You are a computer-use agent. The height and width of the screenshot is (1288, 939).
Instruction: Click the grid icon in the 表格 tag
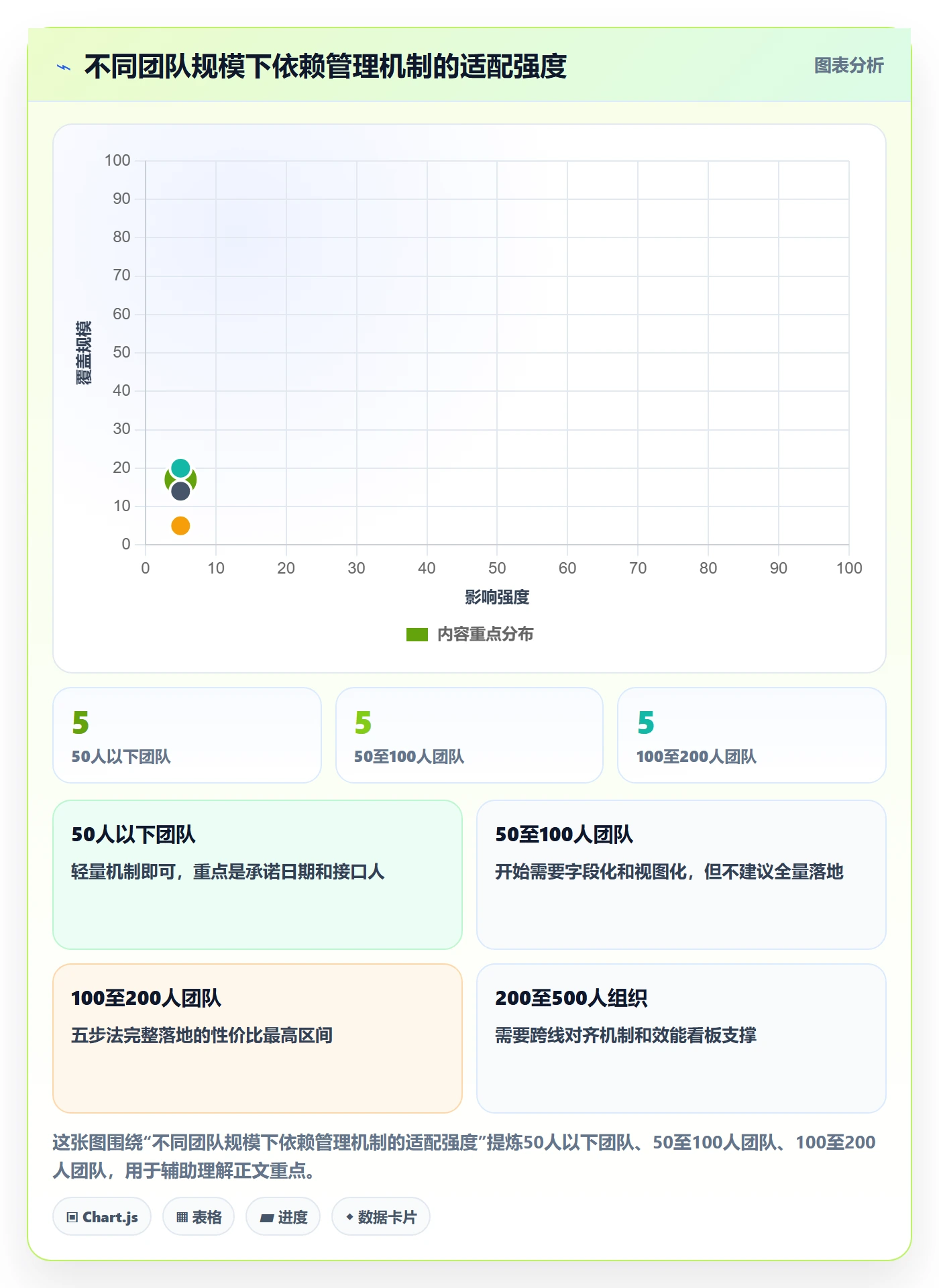pyautogui.click(x=182, y=1218)
